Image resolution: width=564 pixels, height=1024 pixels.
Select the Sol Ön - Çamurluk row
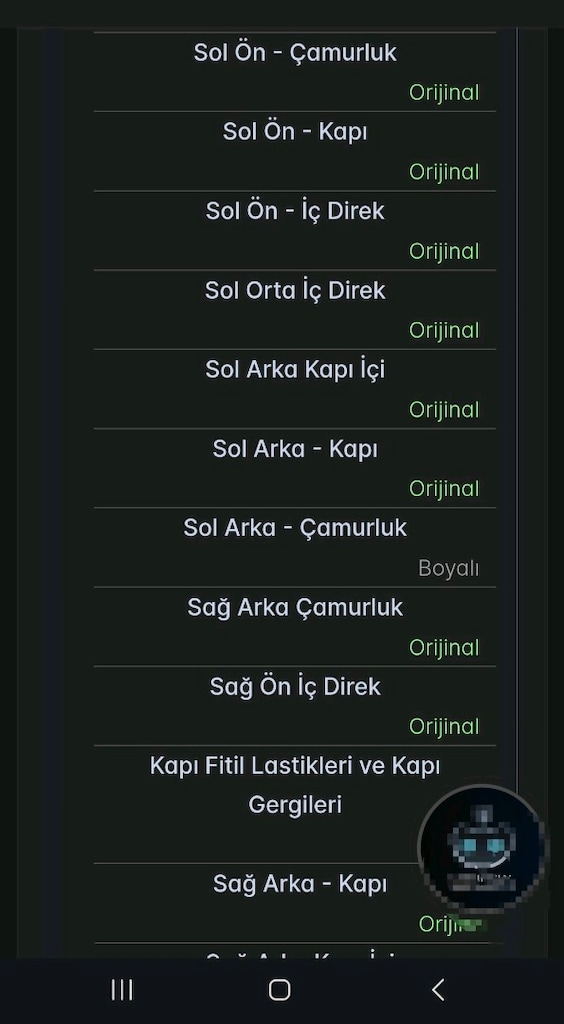click(x=294, y=72)
